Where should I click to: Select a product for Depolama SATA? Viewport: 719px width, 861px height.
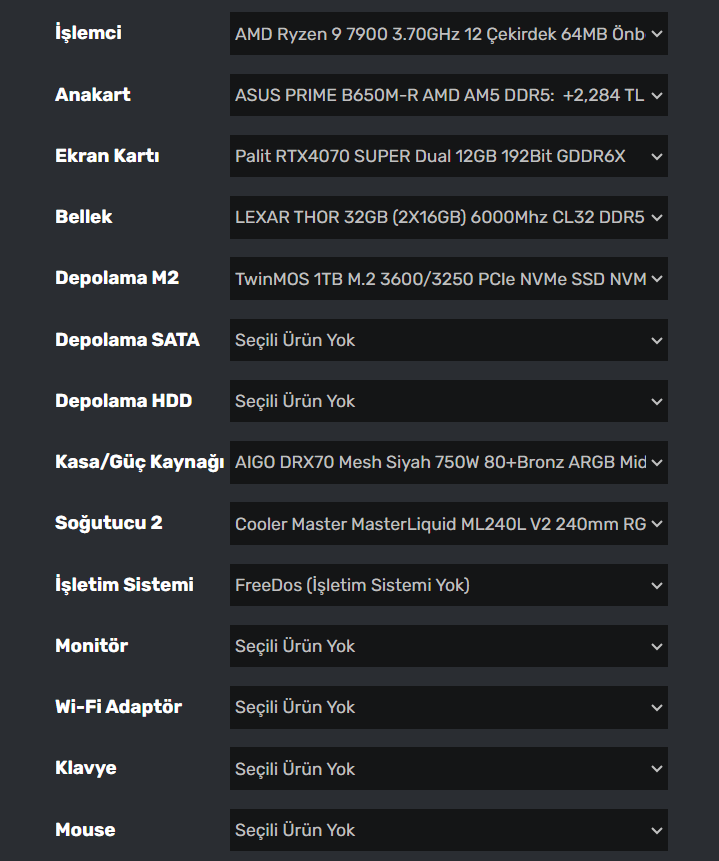point(448,340)
